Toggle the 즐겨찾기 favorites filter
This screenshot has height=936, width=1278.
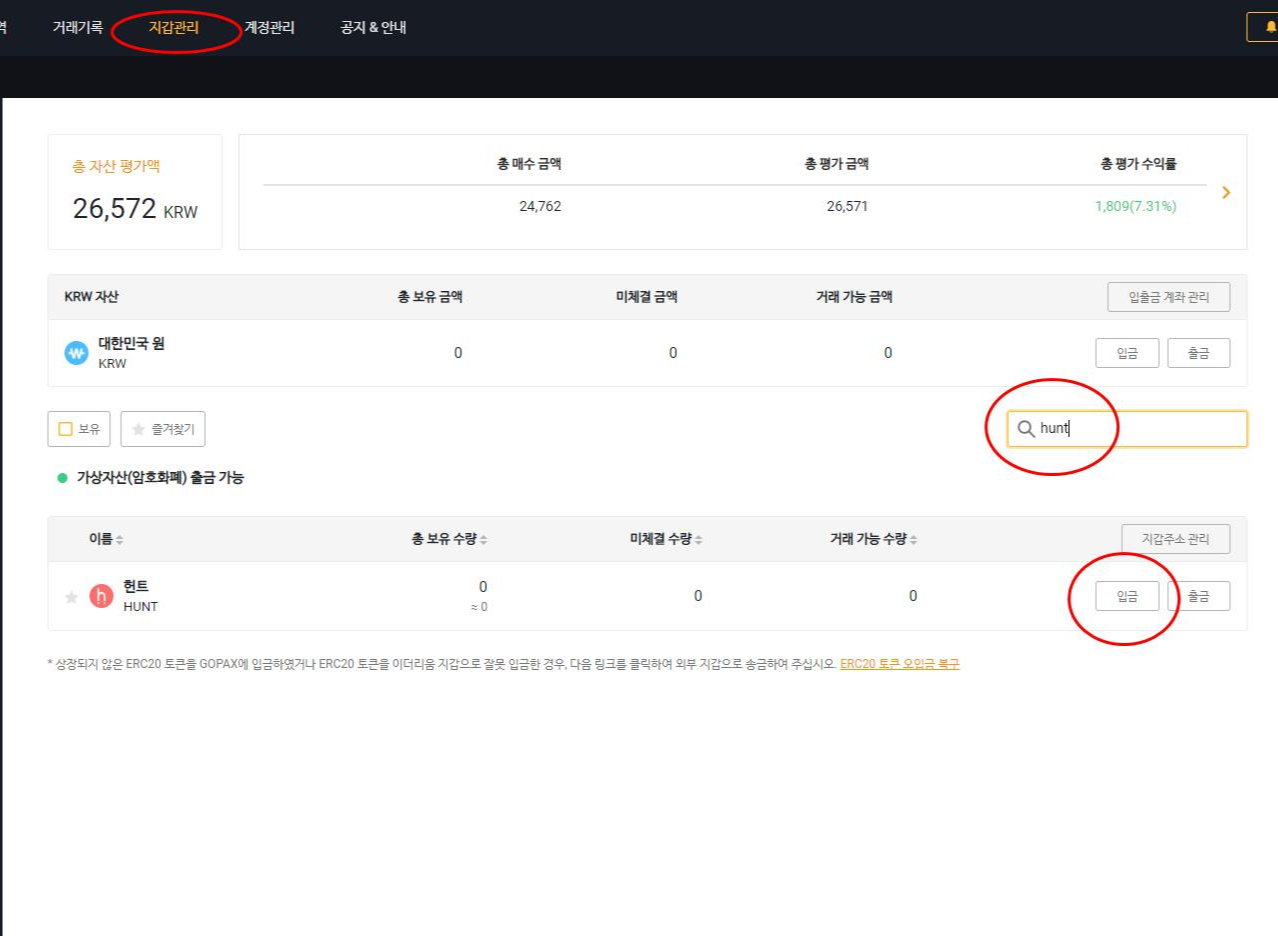pos(163,429)
